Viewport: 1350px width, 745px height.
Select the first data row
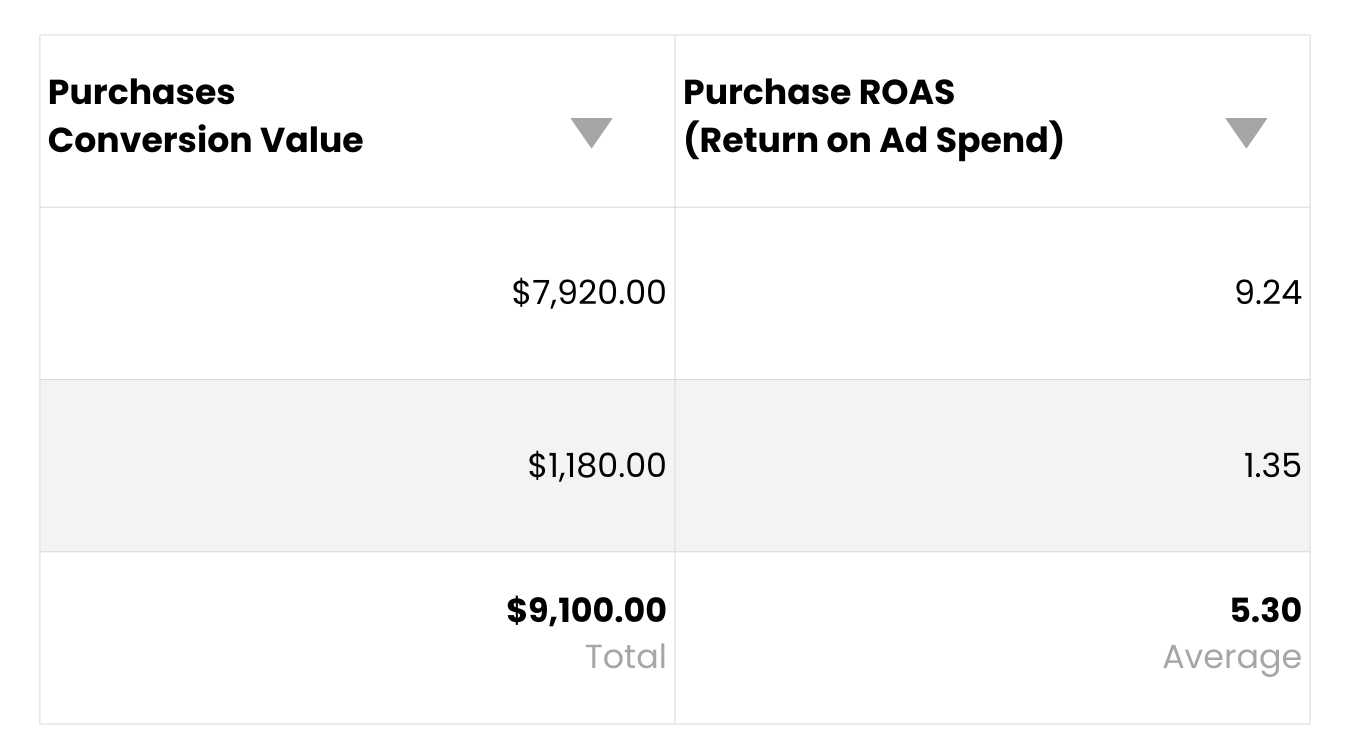click(x=675, y=293)
